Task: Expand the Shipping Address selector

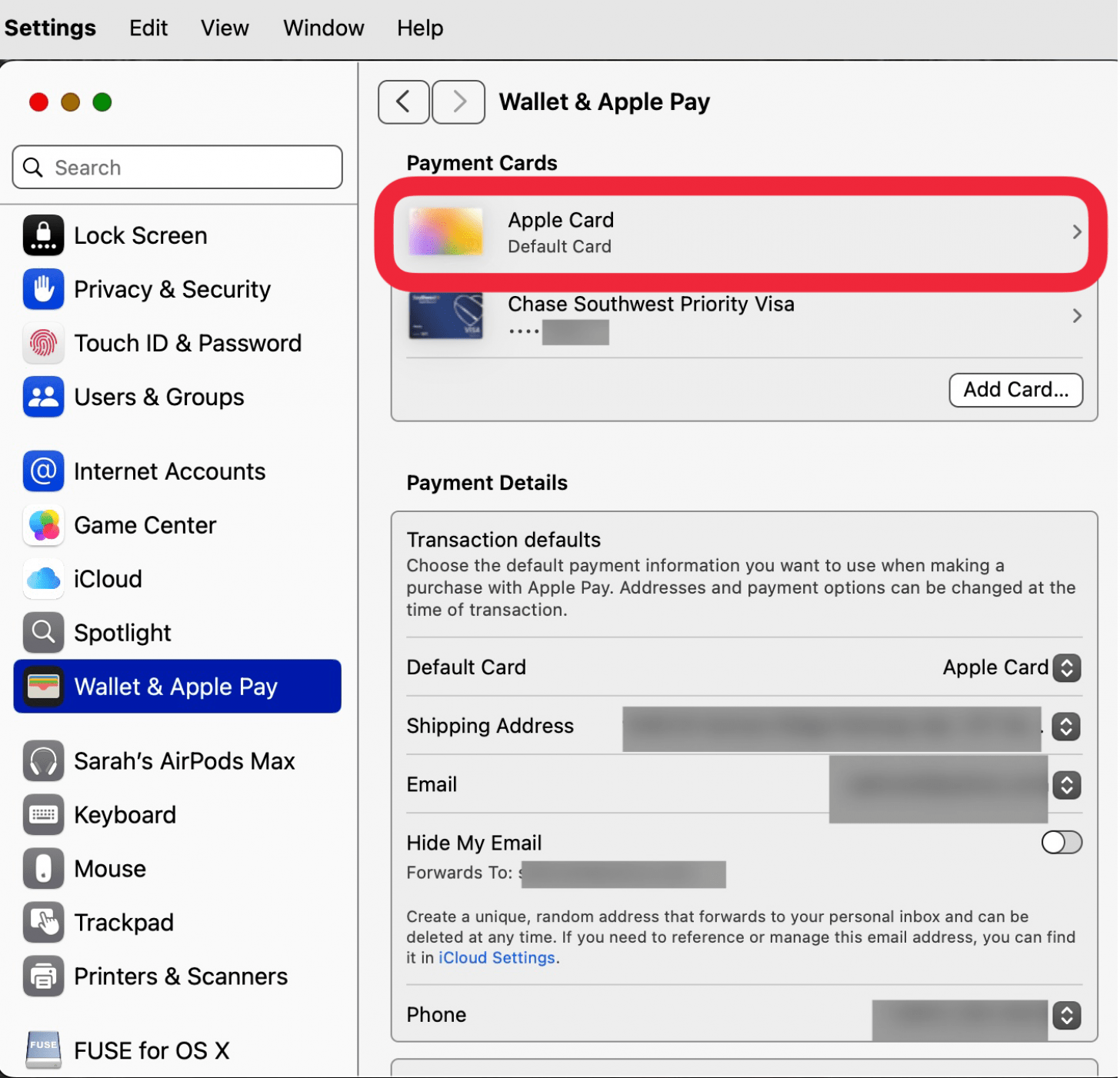Action: [x=1066, y=727]
